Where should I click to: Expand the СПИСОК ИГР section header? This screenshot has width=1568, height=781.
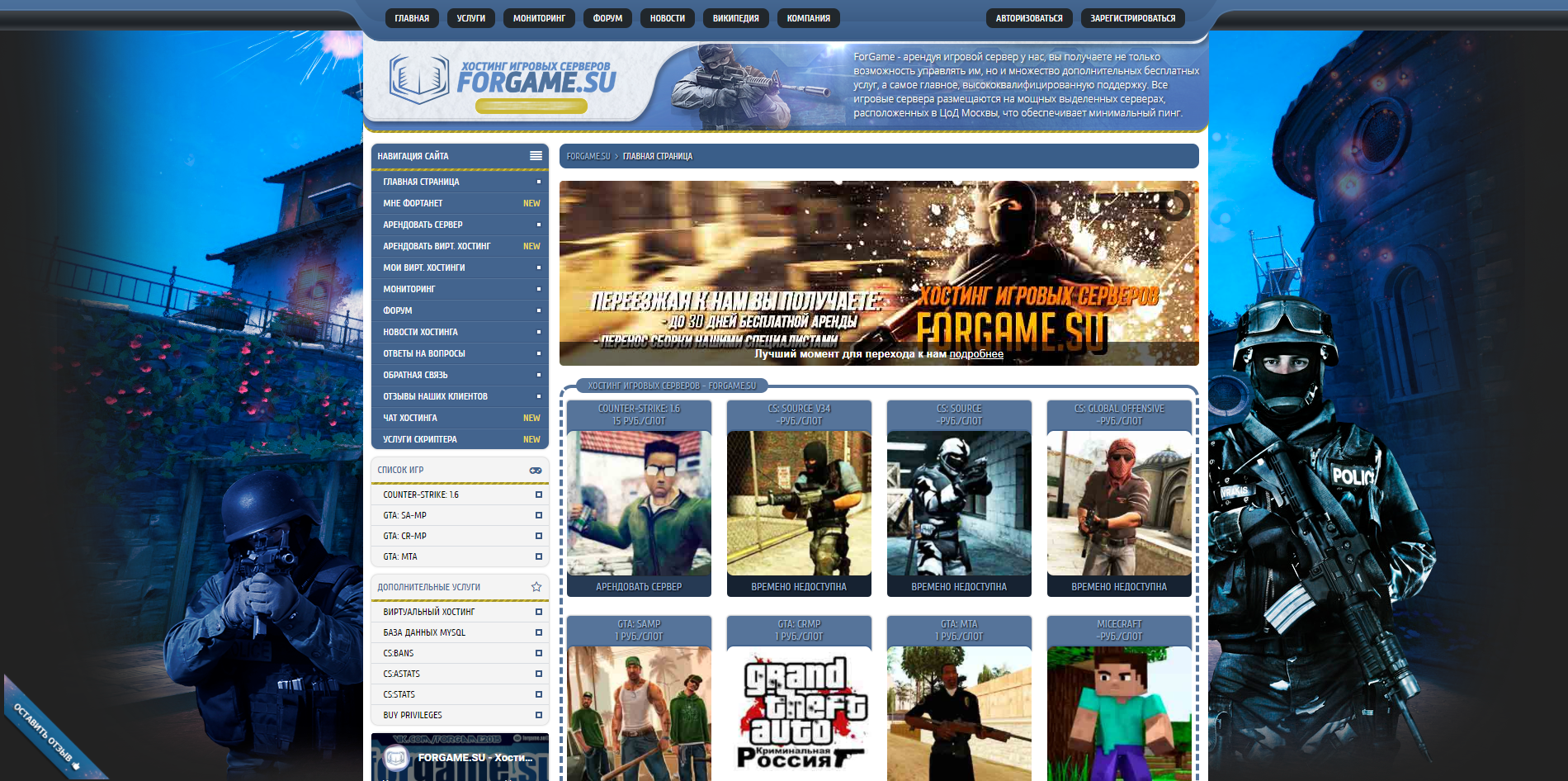coord(446,470)
